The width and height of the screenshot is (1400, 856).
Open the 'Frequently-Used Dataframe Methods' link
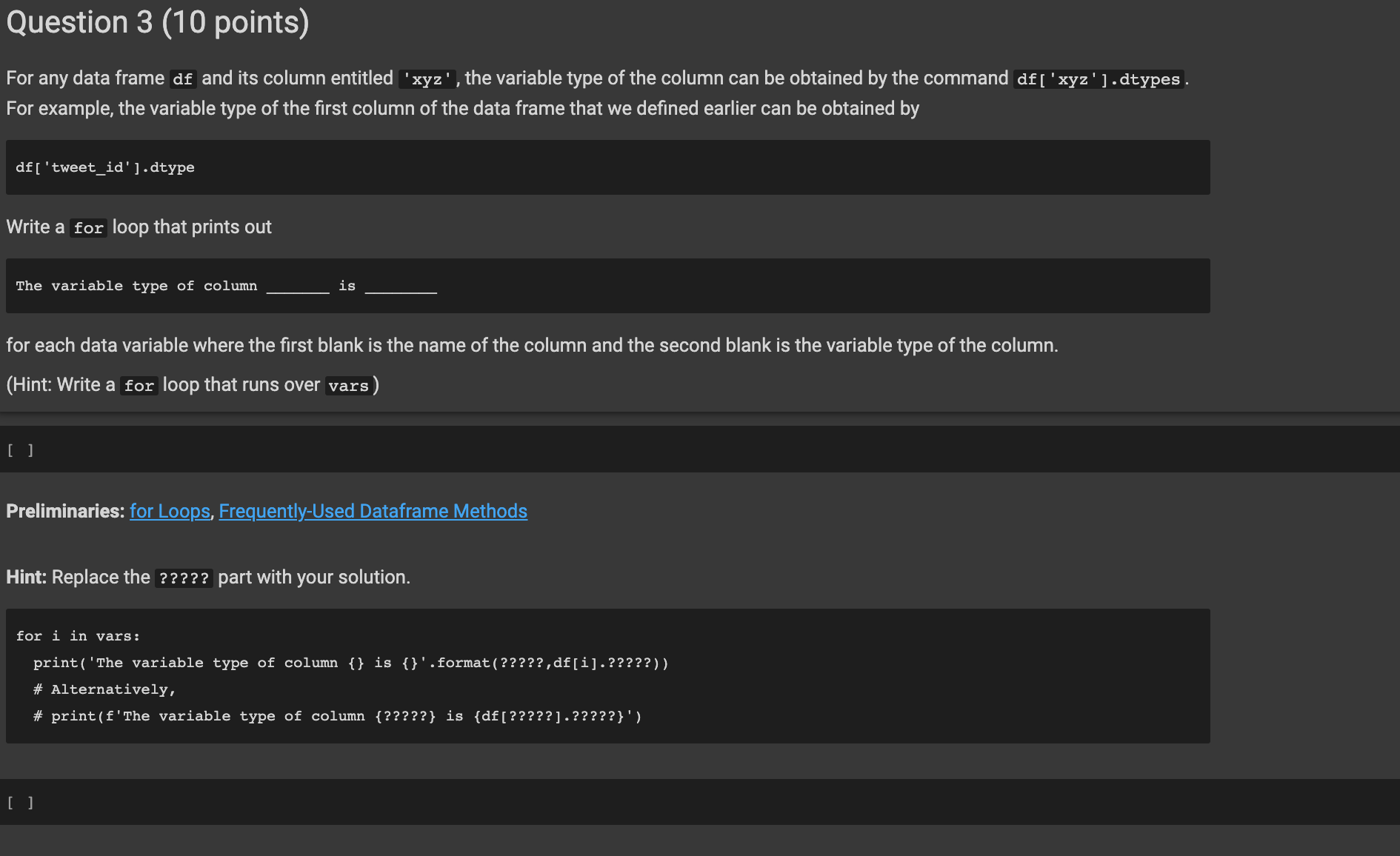pos(373,511)
